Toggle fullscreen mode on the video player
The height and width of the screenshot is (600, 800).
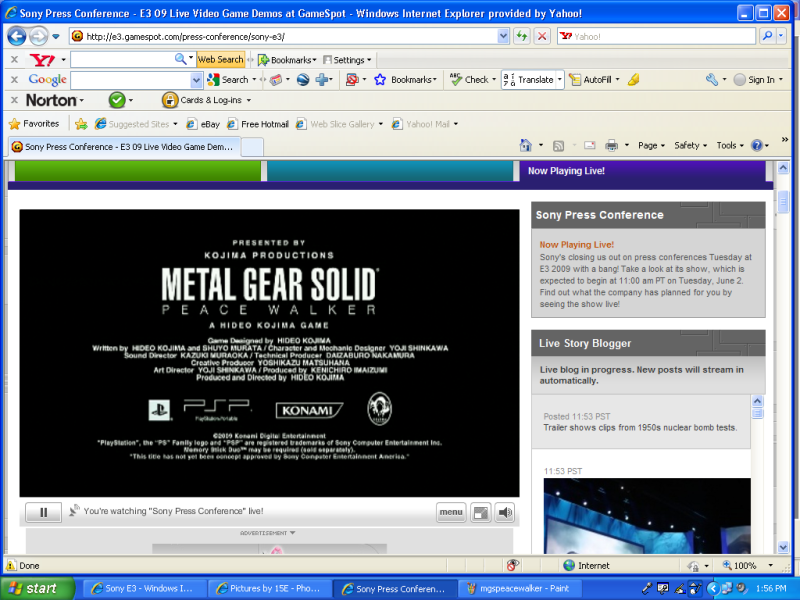pos(481,512)
